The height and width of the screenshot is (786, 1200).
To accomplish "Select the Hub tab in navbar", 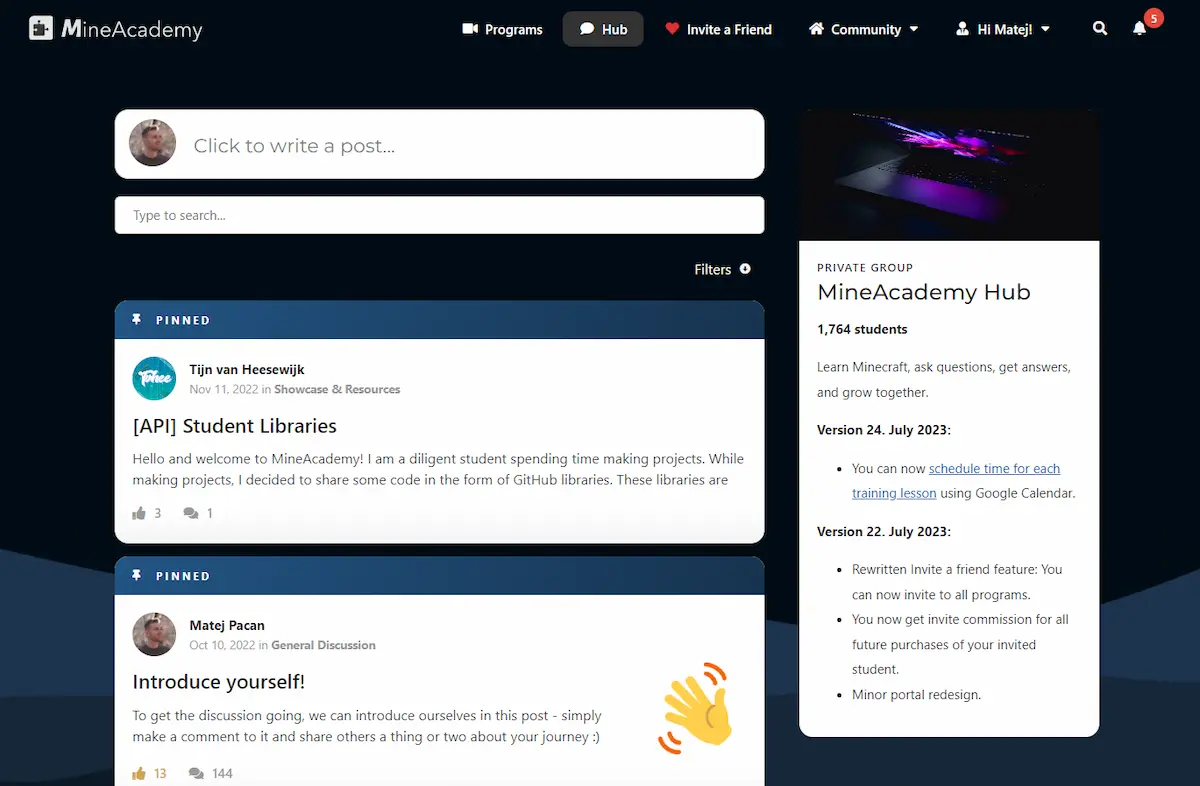I will pyautogui.click(x=603, y=29).
